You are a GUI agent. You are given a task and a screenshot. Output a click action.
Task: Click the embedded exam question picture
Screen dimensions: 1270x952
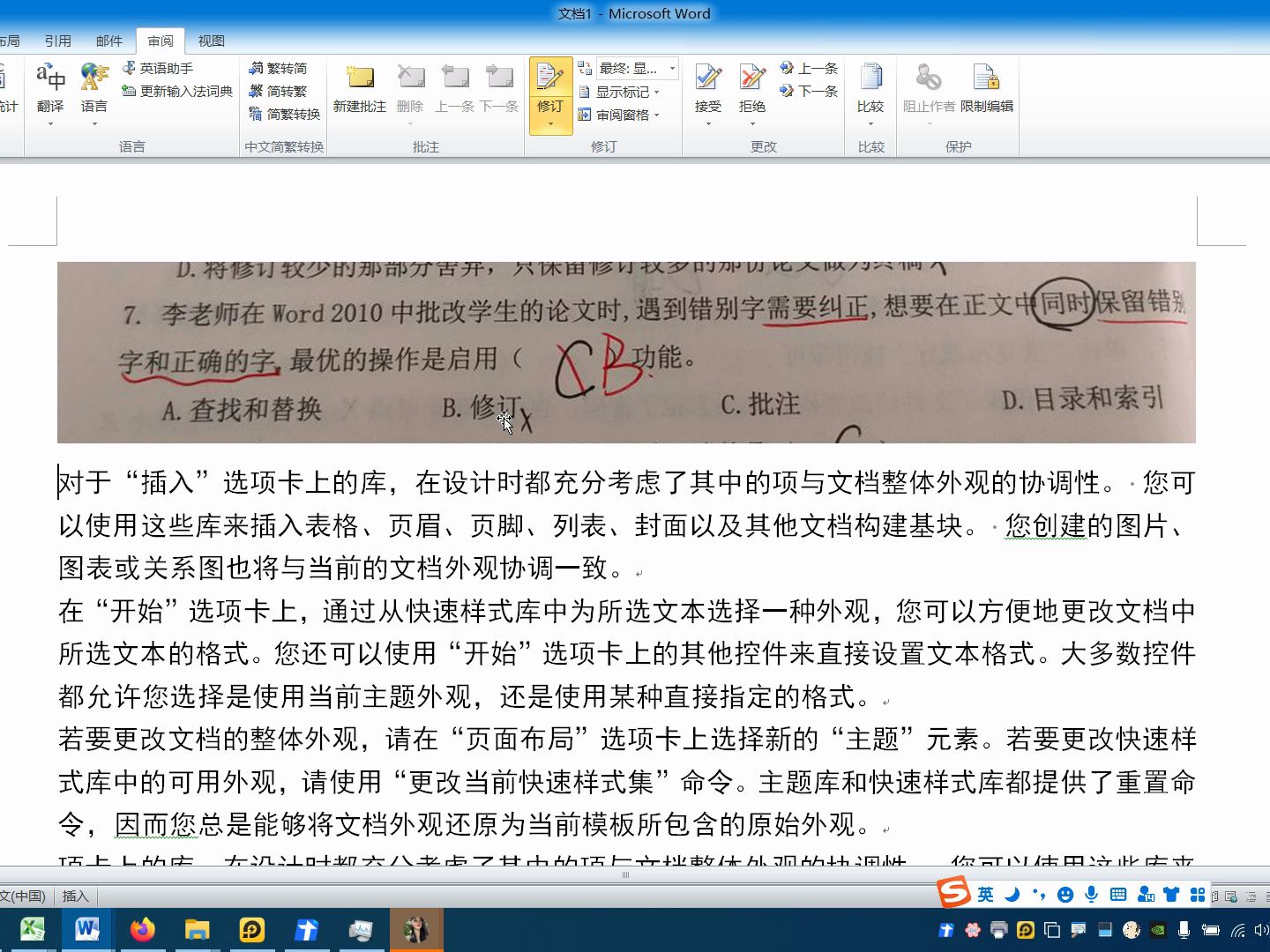[626, 353]
